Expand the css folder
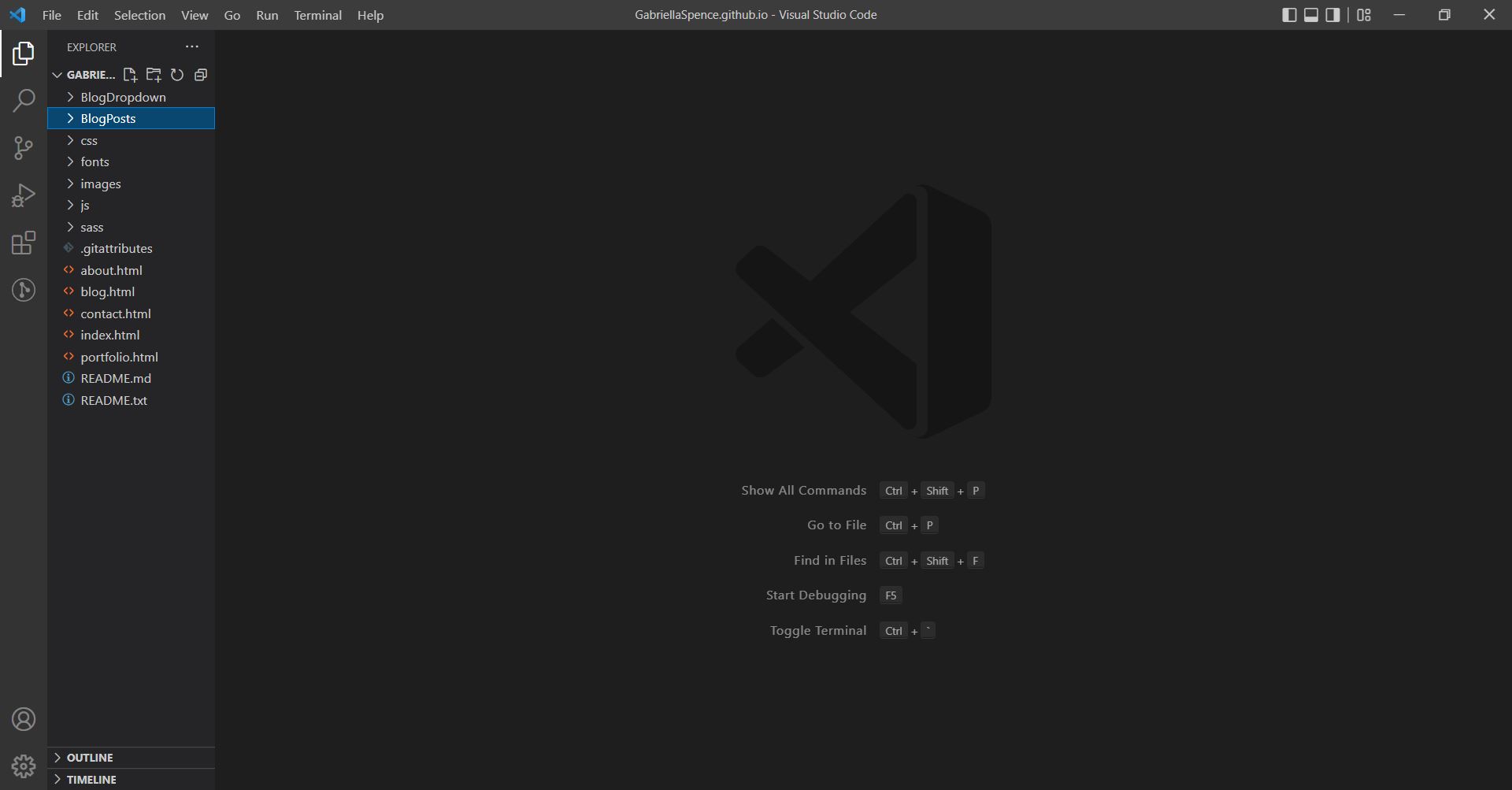1512x790 pixels. (131, 140)
